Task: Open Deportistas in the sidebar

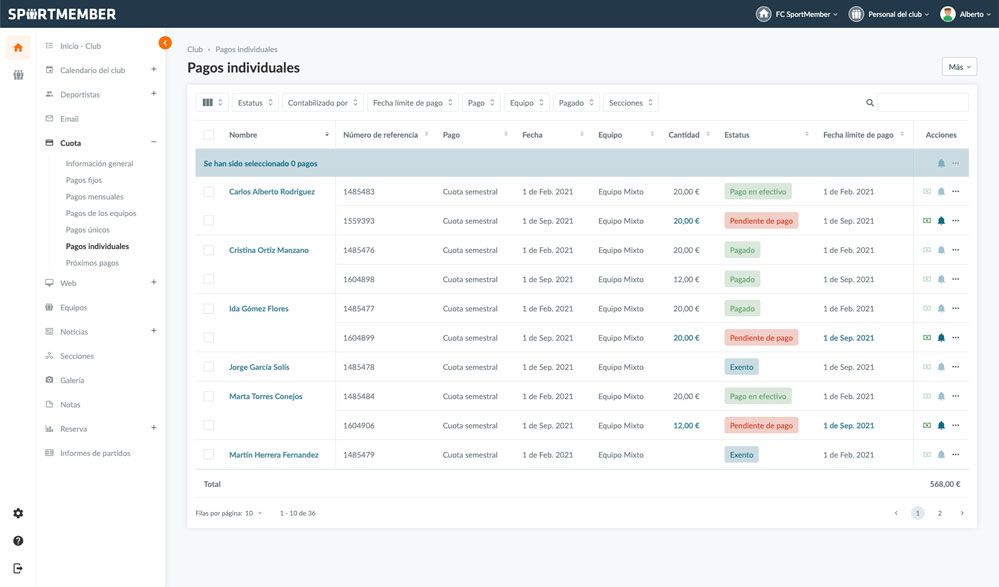Action: 80,94
